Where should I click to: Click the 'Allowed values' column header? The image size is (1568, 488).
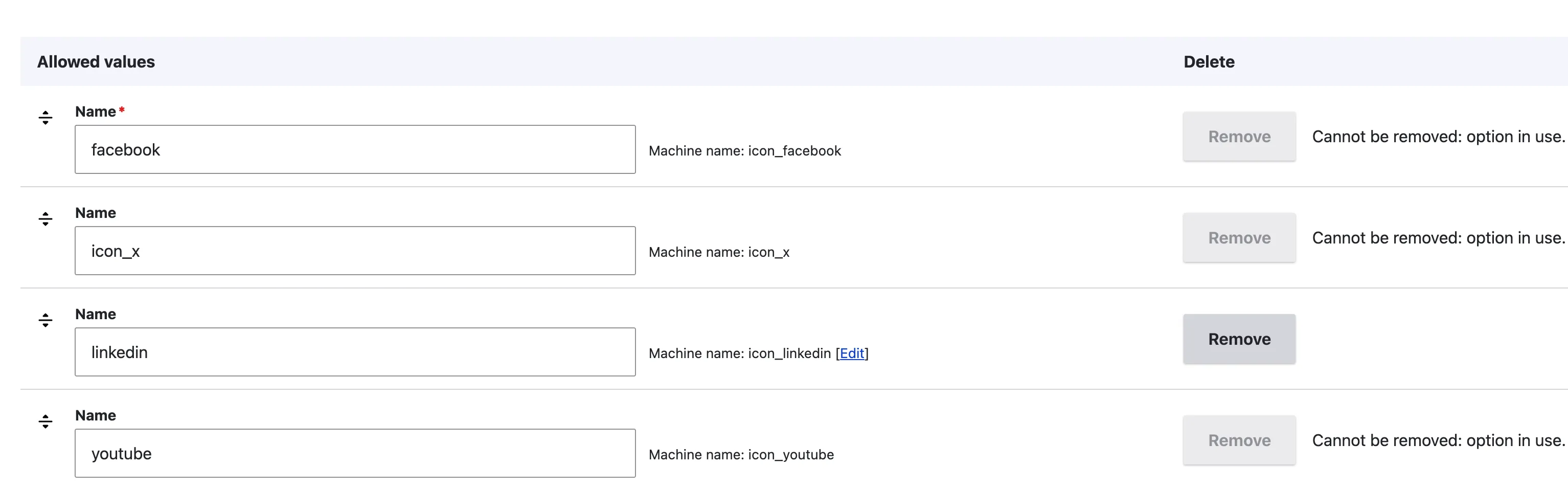pos(96,62)
